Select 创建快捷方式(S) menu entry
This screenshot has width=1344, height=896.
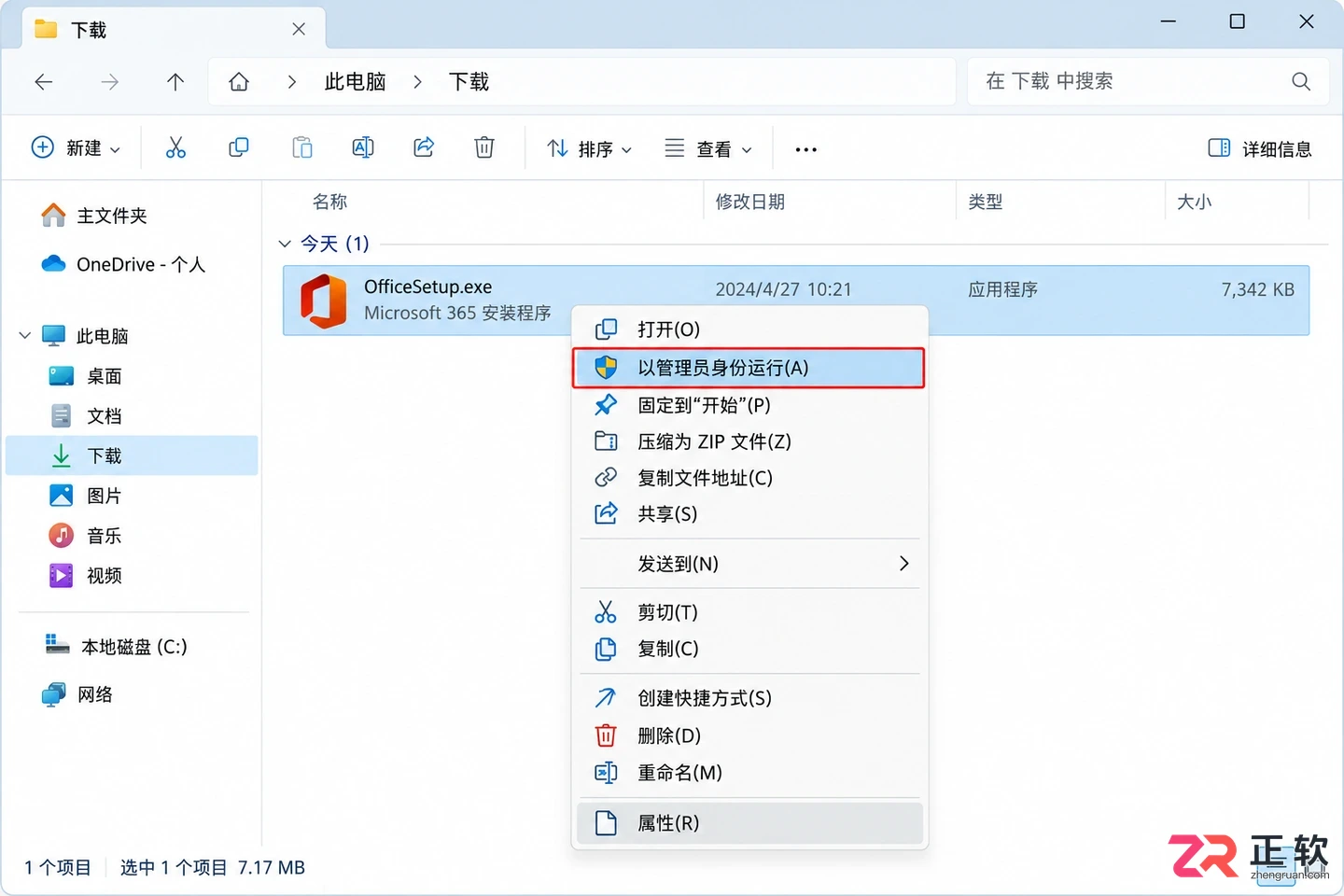point(749,698)
